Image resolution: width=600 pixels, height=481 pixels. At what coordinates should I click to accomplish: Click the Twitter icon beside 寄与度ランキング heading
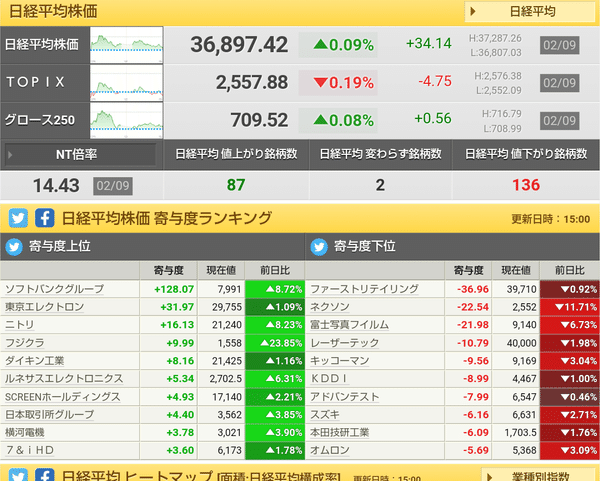point(18,218)
